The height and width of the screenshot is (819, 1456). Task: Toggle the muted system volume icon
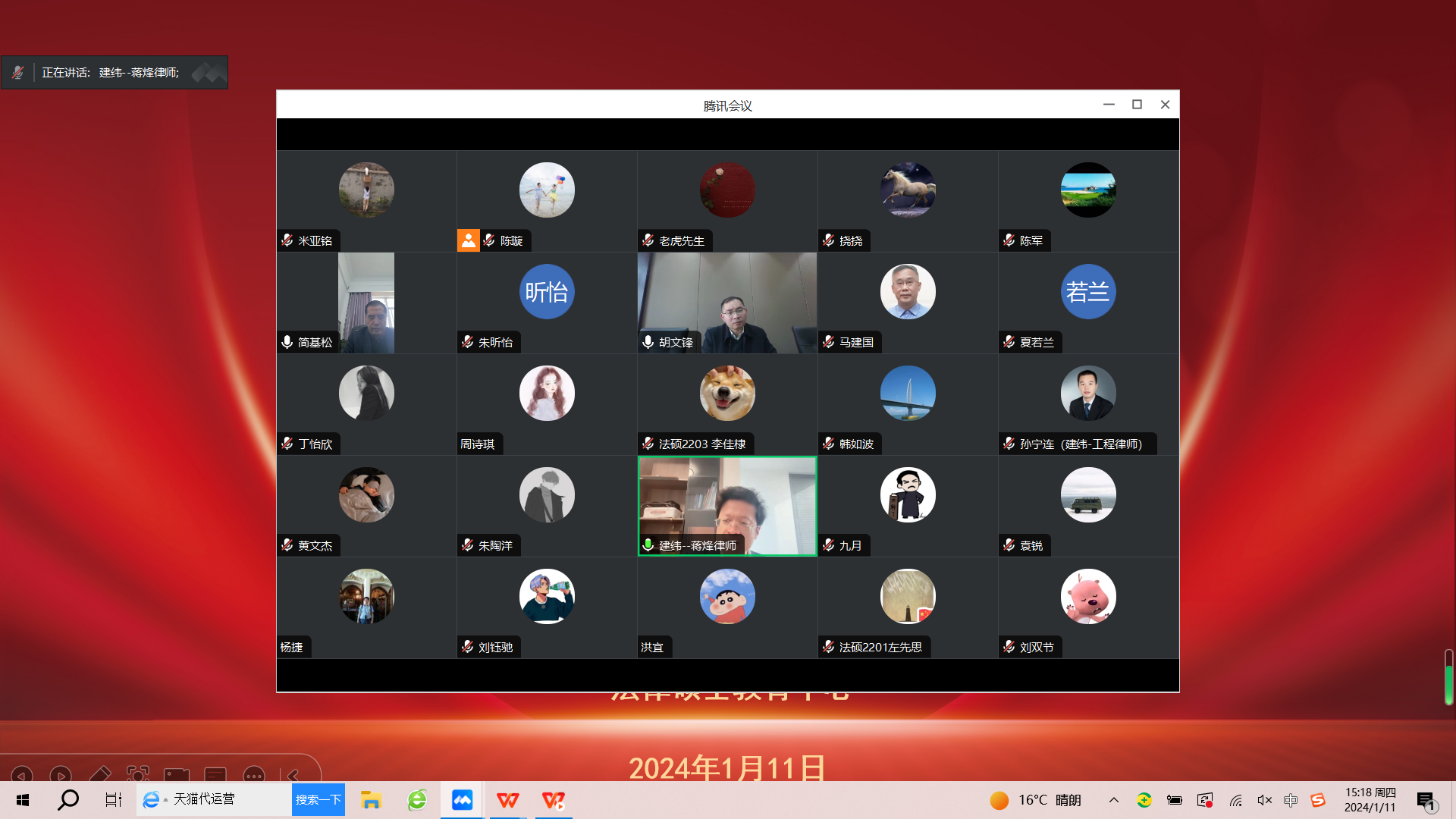(1264, 800)
